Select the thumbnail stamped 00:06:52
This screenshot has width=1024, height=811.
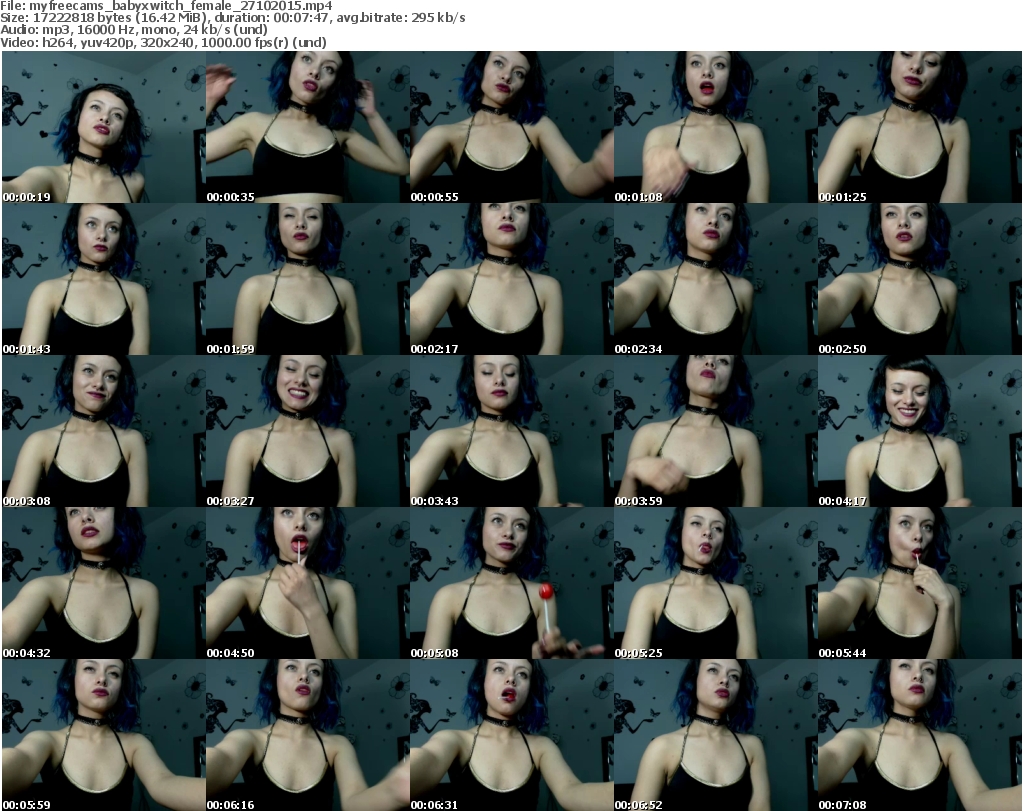716,735
